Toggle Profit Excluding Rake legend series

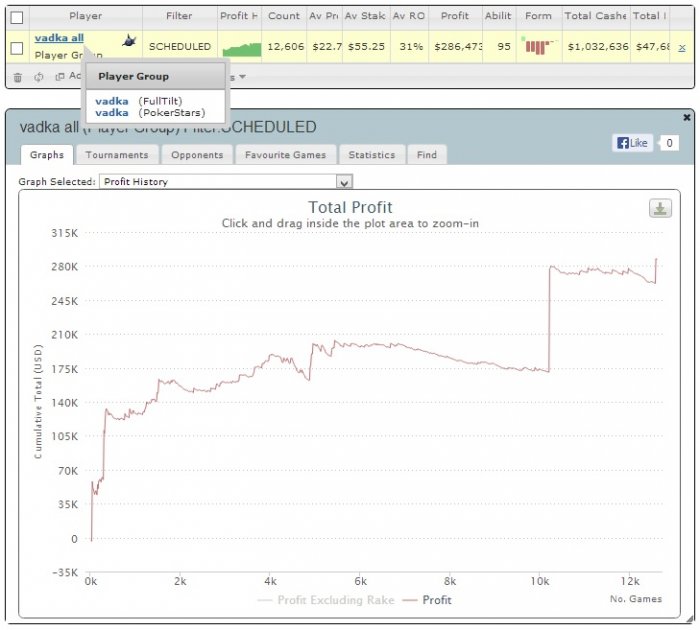(x=326, y=600)
